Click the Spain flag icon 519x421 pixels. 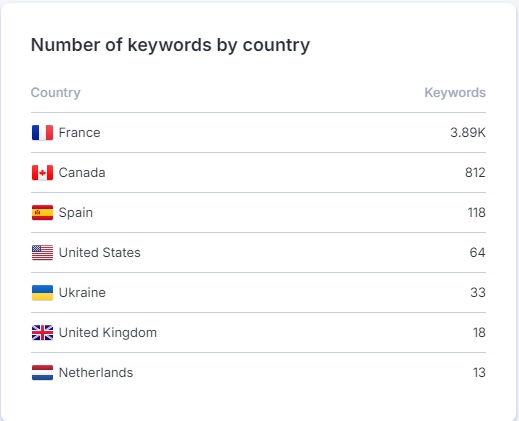pos(42,213)
